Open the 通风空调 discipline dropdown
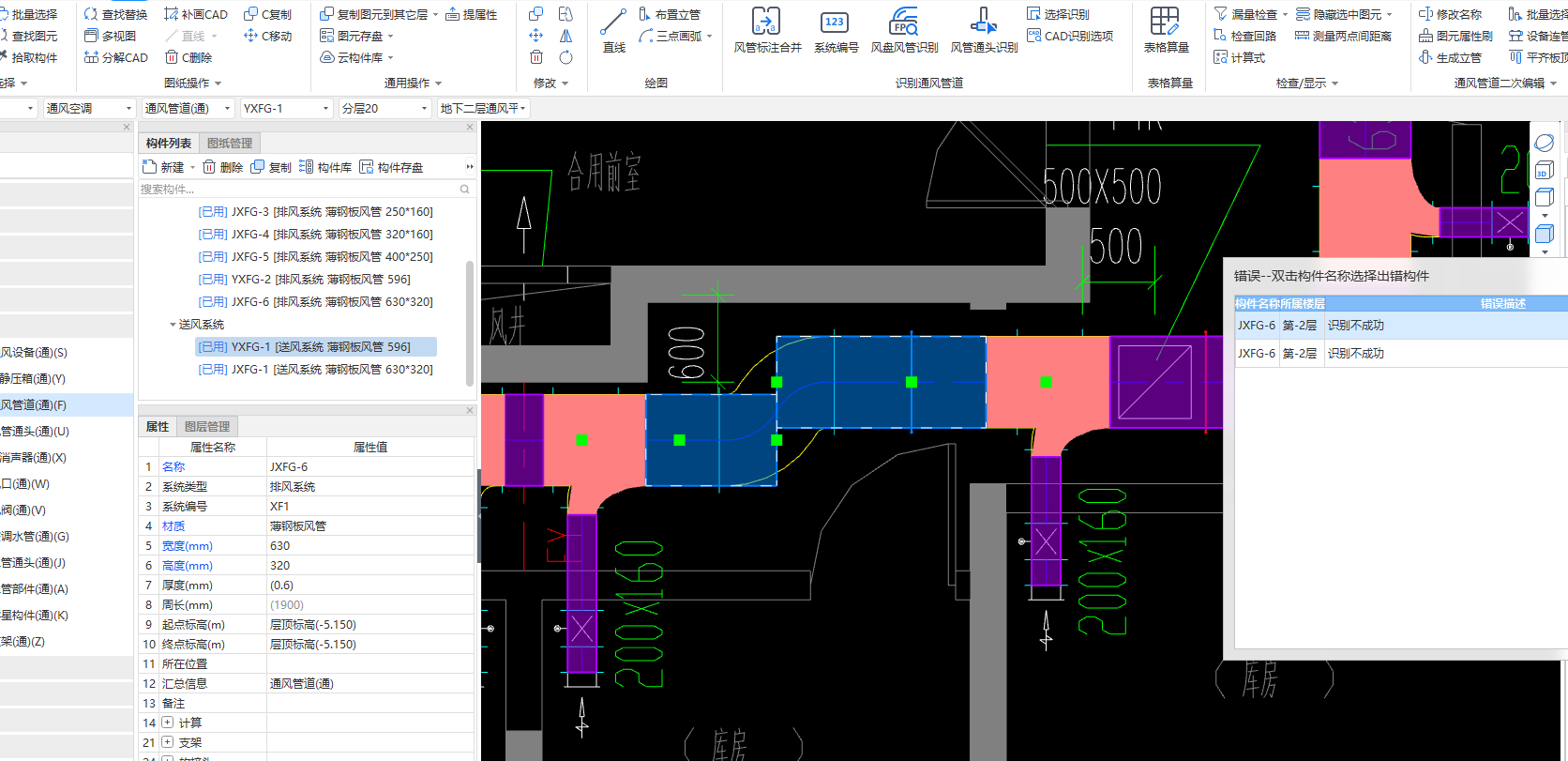The image size is (1568, 761). pyautogui.click(x=127, y=108)
